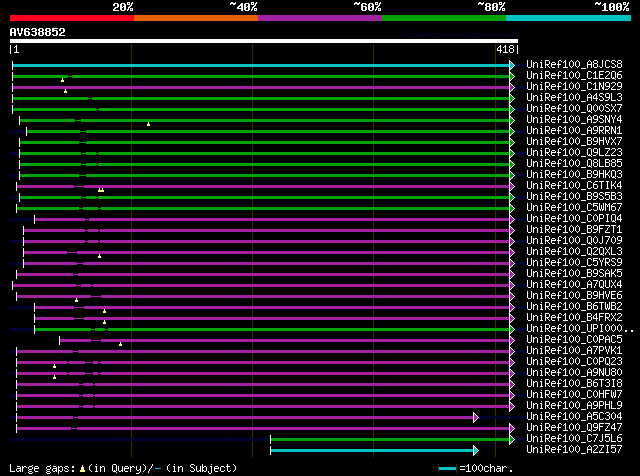The height and width of the screenshot is (476, 640).
Task: Click the yellow gap marker under the B4FRX2 row
Action: click(104, 323)
